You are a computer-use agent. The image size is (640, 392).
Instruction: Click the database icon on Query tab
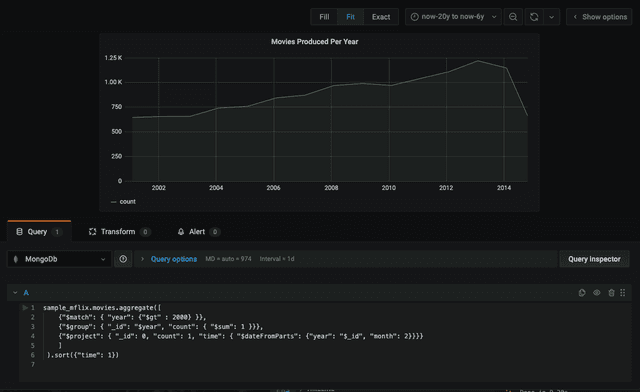(19, 232)
